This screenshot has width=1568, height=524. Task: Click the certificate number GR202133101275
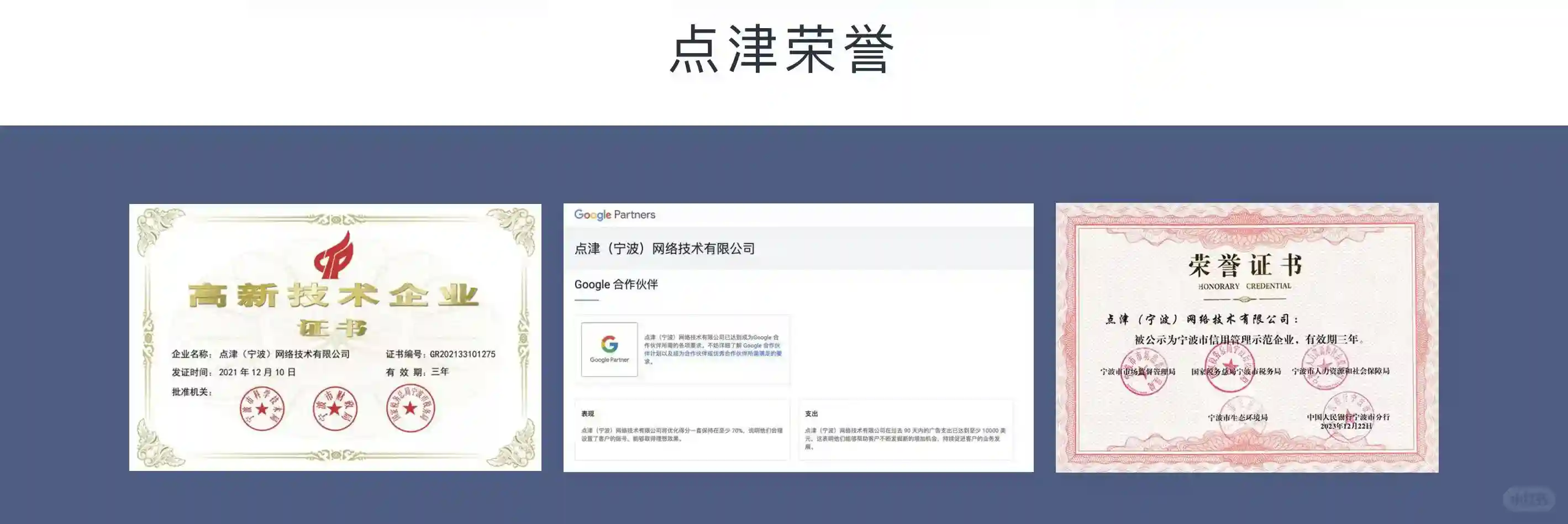click(x=462, y=354)
